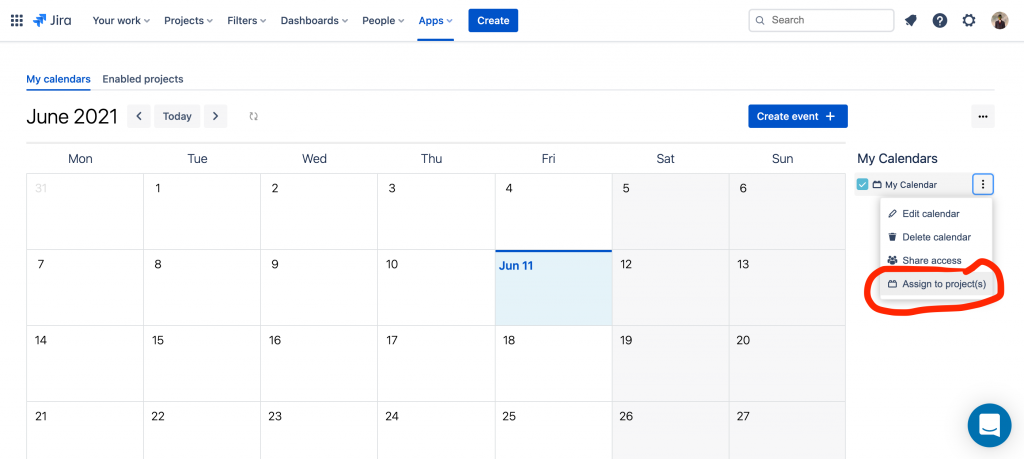Viewport: 1024px width, 459px height.
Task: Open the notifications bell
Action: pos(910,20)
